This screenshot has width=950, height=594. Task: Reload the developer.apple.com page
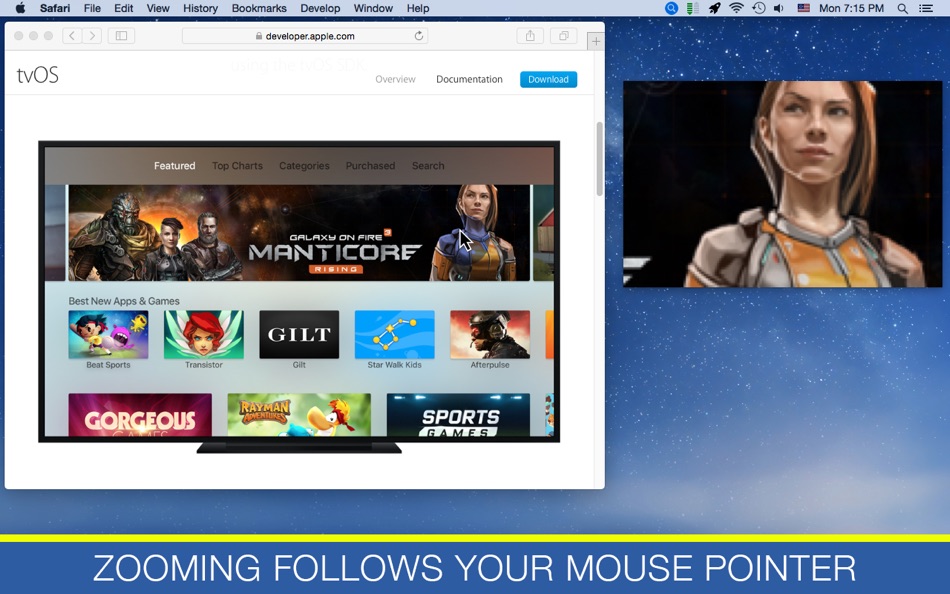tap(419, 36)
